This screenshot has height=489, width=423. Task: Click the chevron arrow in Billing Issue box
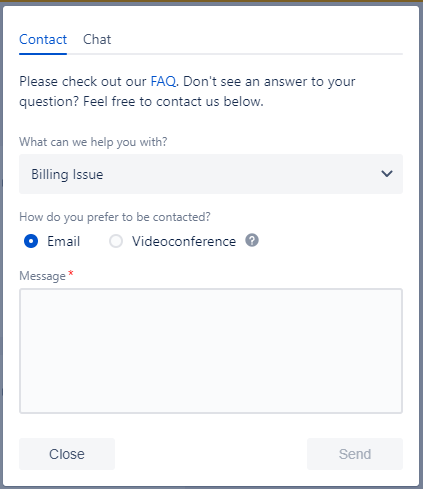[x=387, y=174]
